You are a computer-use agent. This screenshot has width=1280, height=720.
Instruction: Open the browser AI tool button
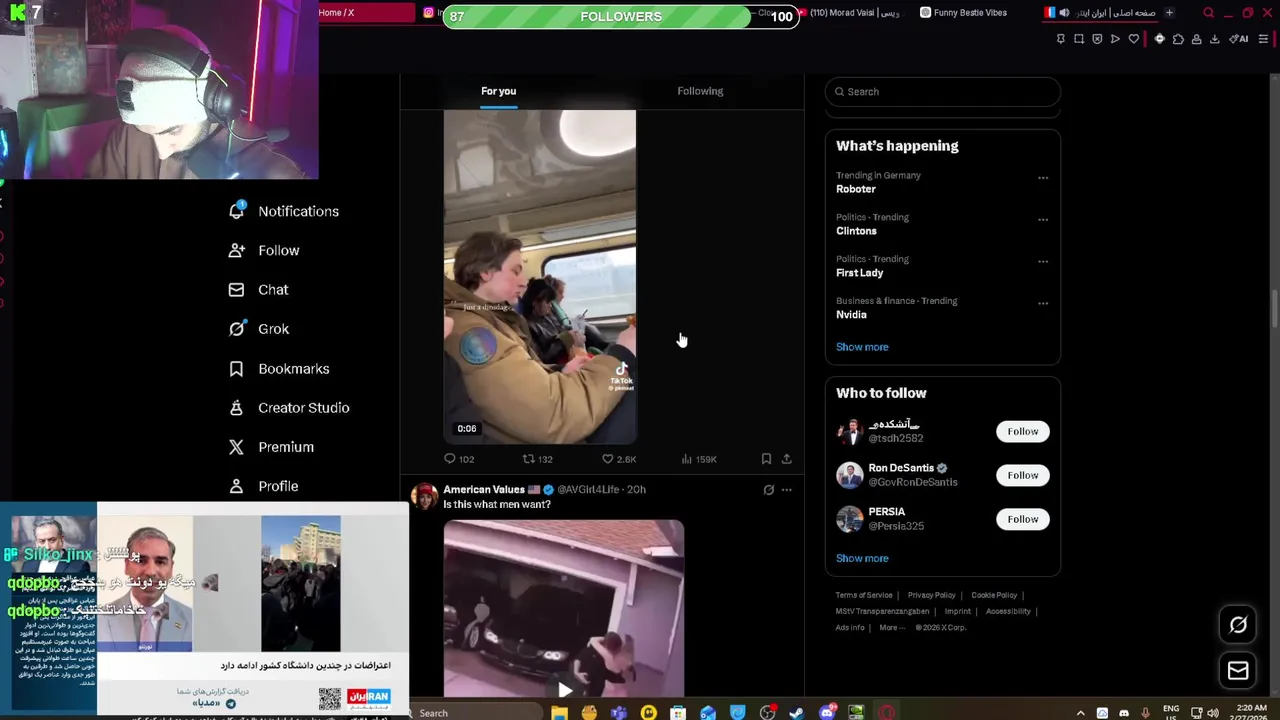pyautogui.click(x=1238, y=39)
